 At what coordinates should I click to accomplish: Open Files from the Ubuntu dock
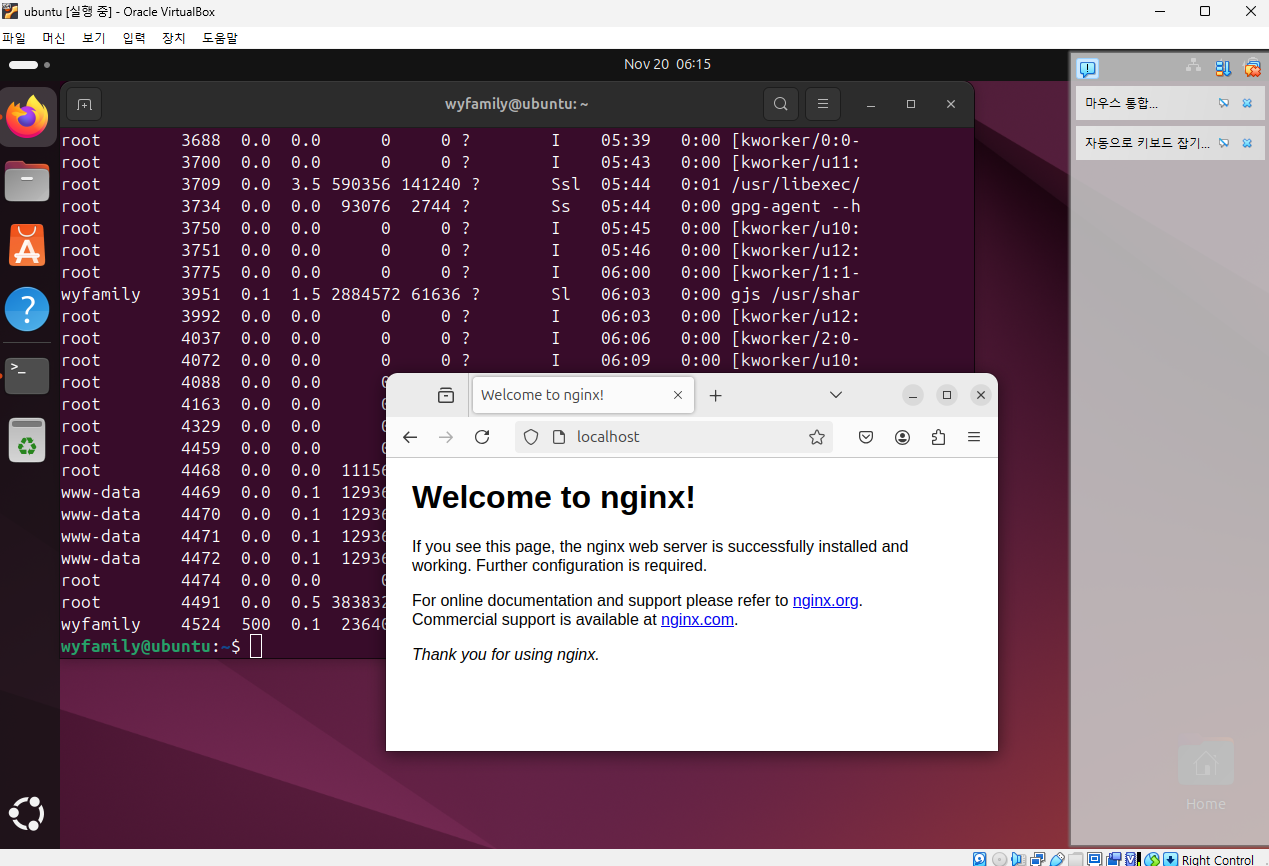[x=28, y=181]
